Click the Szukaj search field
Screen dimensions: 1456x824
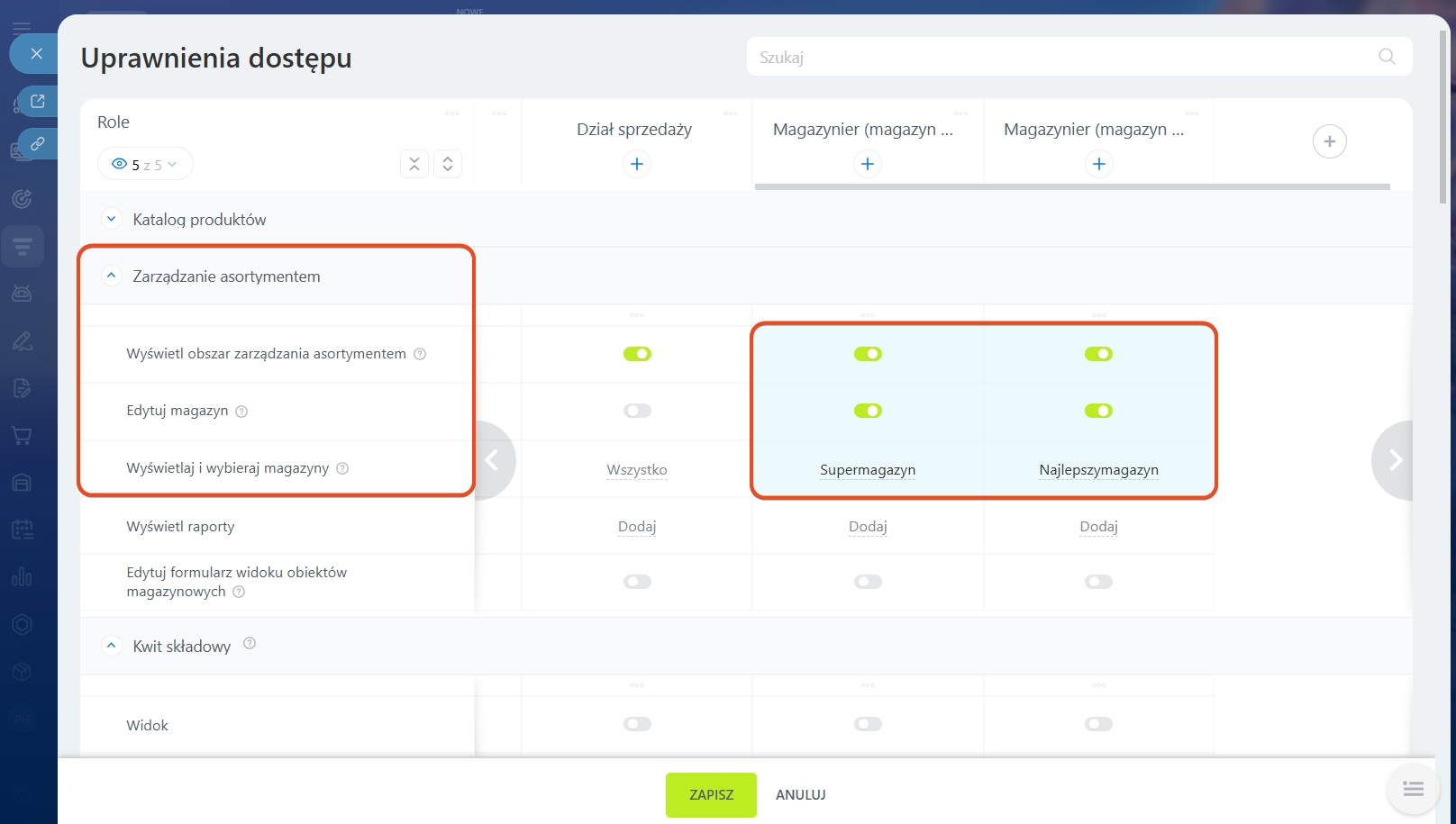[1063, 57]
